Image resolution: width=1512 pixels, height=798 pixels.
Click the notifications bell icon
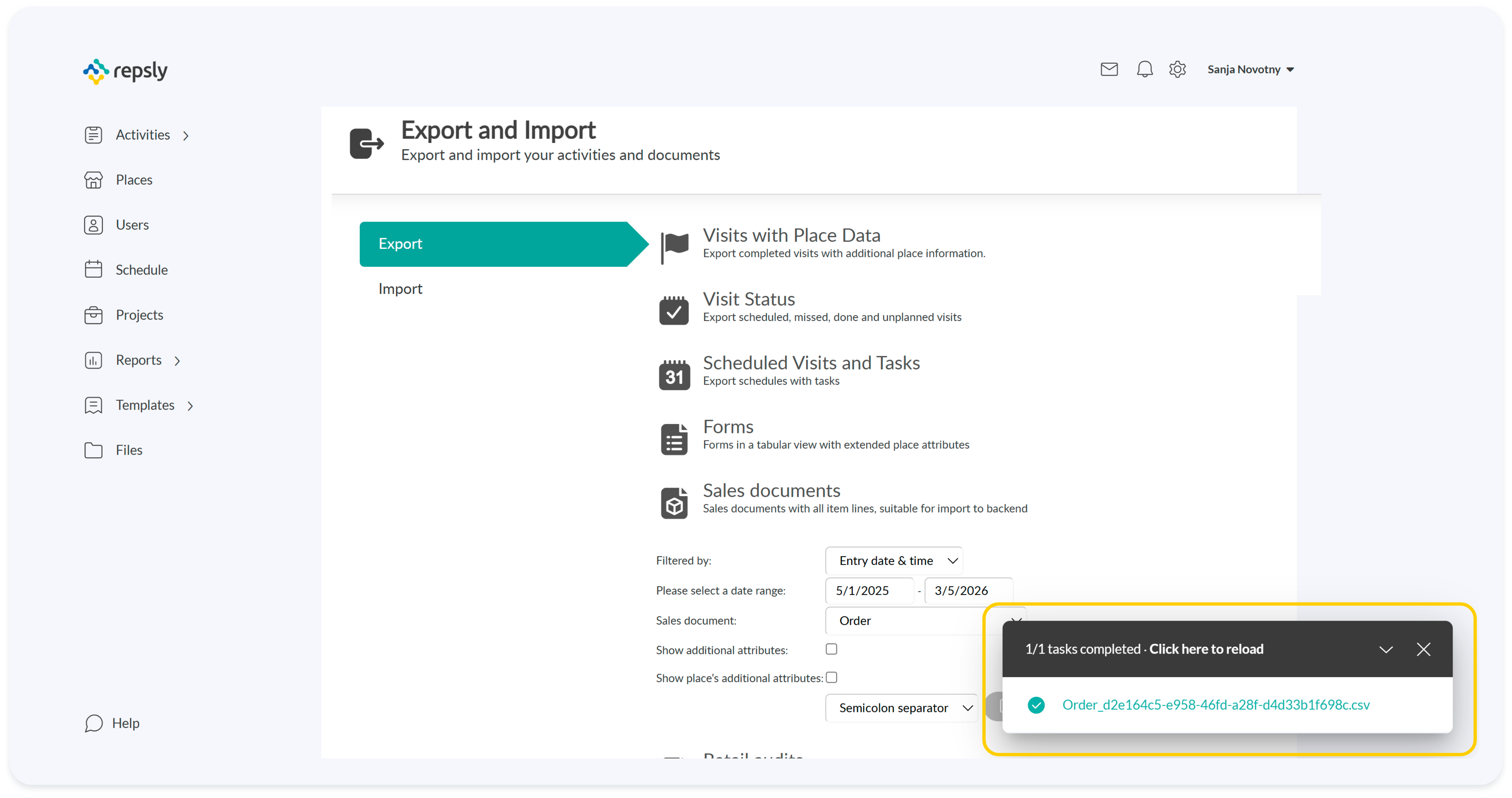pyautogui.click(x=1144, y=69)
